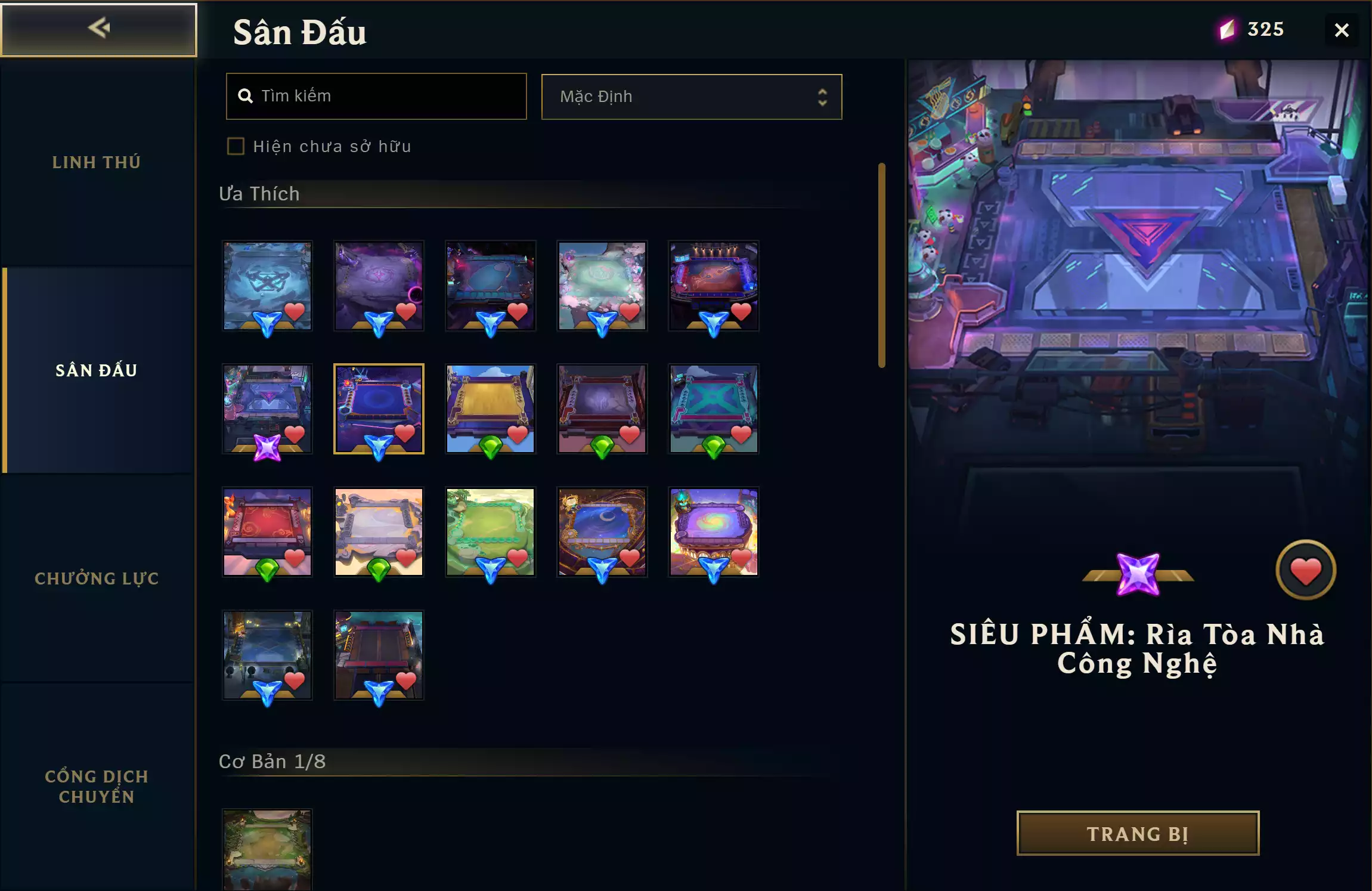Toggle the large favorite heart button

pos(1305,570)
